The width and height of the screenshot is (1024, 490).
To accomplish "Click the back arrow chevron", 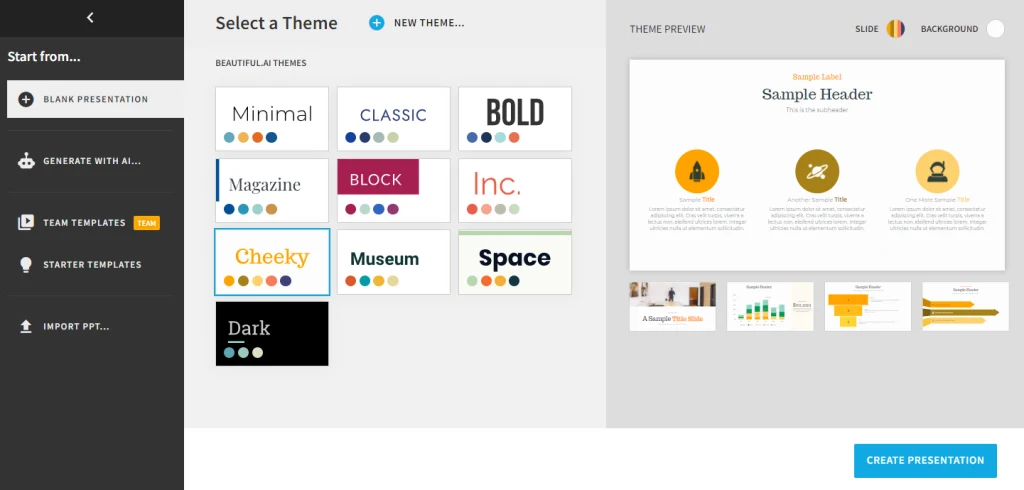I will click(x=90, y=18).
